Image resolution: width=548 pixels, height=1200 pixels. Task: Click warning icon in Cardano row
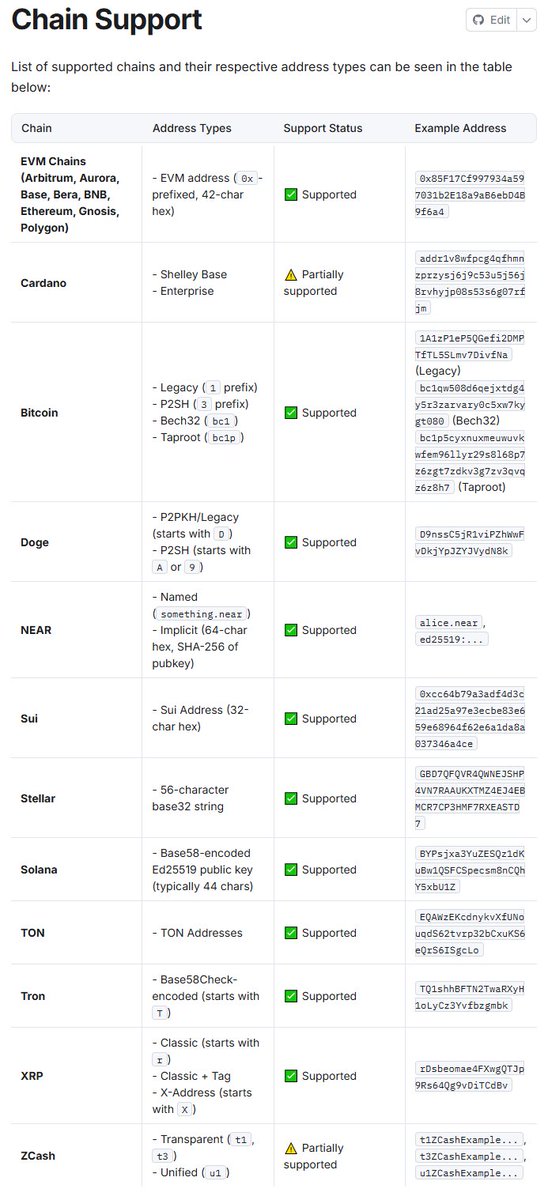291,274
